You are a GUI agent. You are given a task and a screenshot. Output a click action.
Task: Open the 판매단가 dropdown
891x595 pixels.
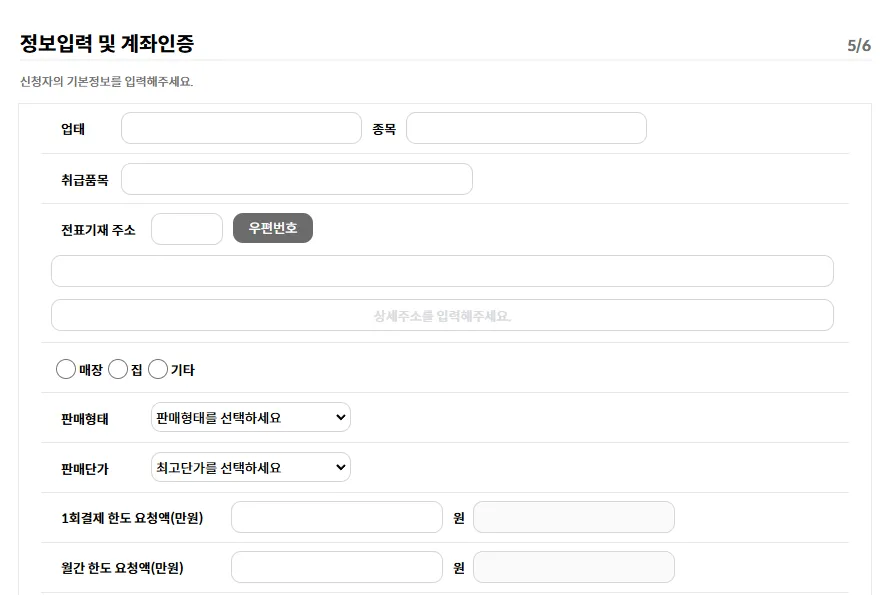pyautogui.click(x=251, y=467)
